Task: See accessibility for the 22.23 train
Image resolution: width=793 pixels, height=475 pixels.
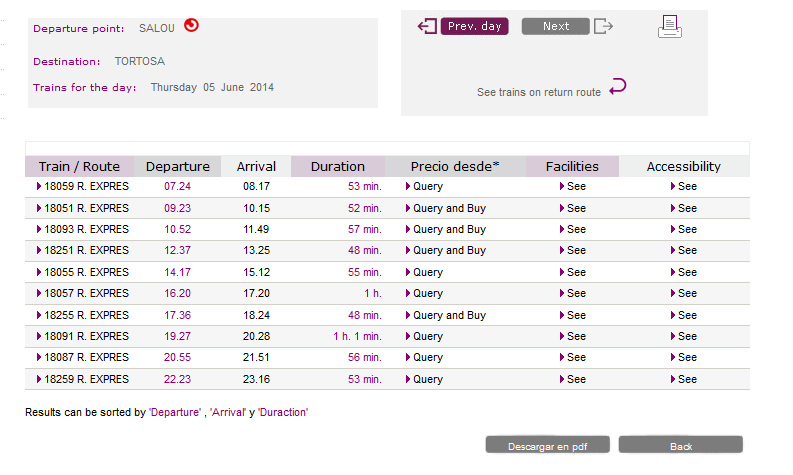Action: pyautogui.click(x=684, y=379)
